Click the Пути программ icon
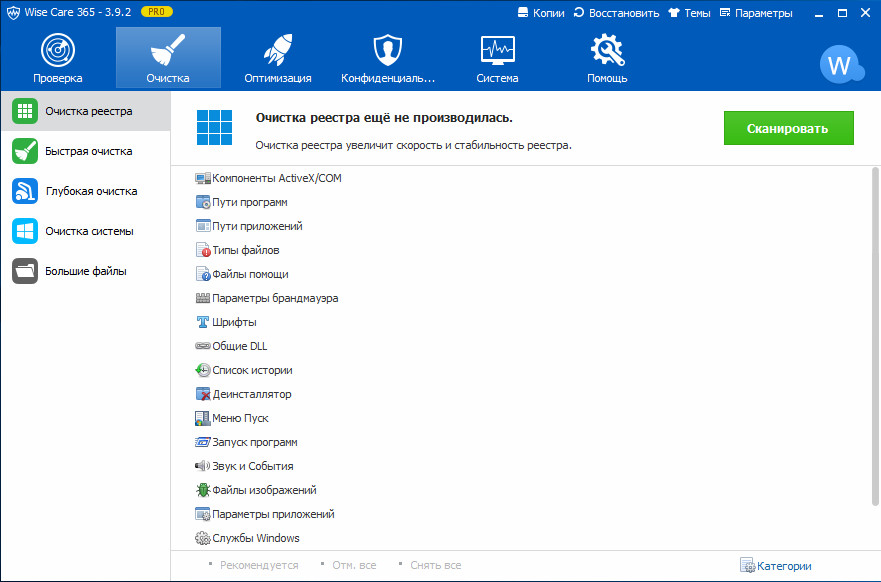Screen dimensions: 881x582 pyautogui.click(x=202, y=202)
